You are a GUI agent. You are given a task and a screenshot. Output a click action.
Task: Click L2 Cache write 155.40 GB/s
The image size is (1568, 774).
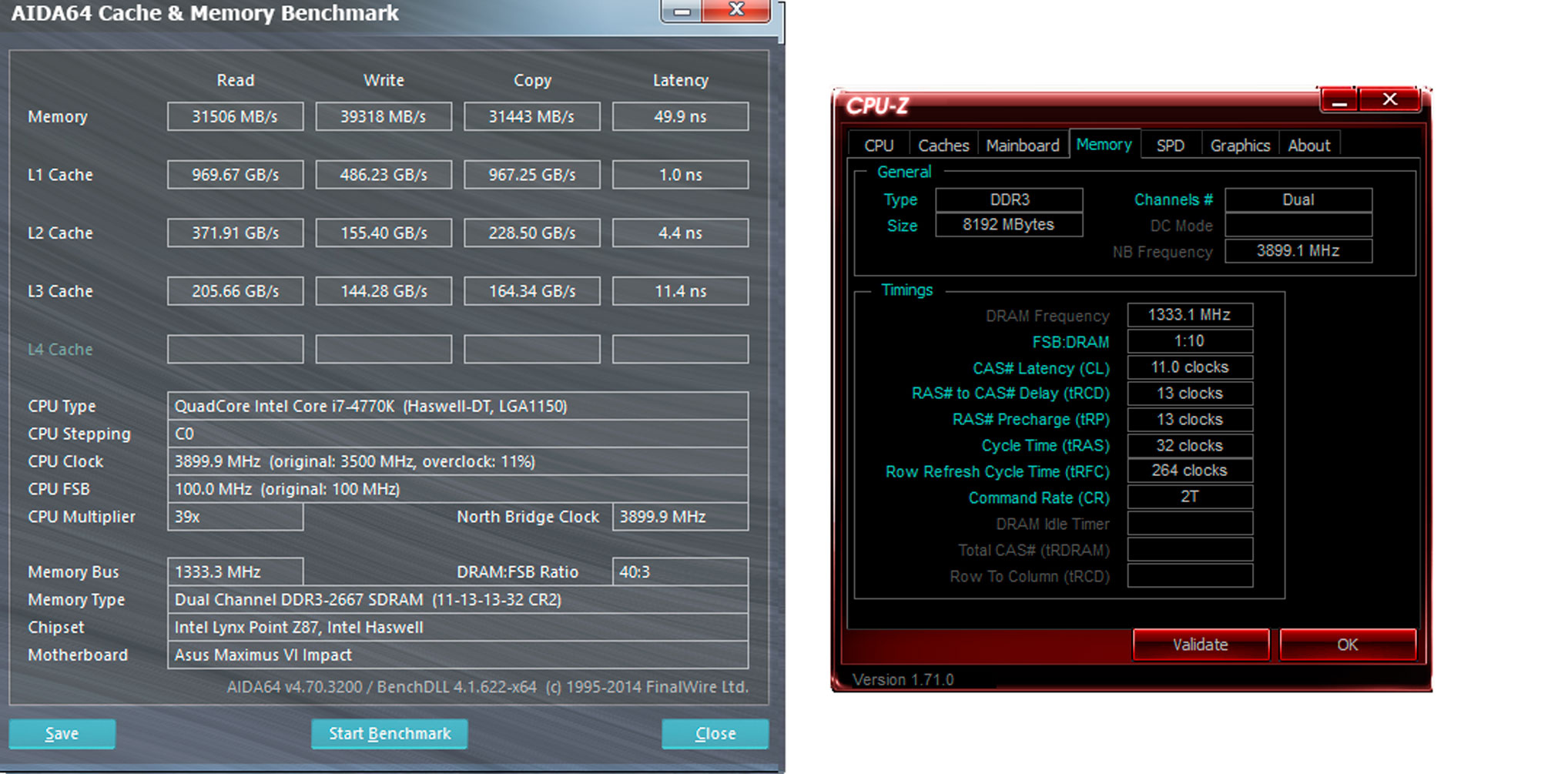pos(384,233)
